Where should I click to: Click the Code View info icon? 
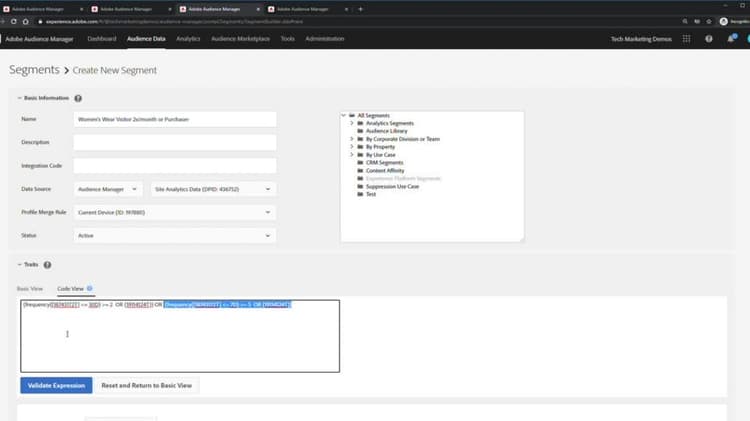point(89,288)
